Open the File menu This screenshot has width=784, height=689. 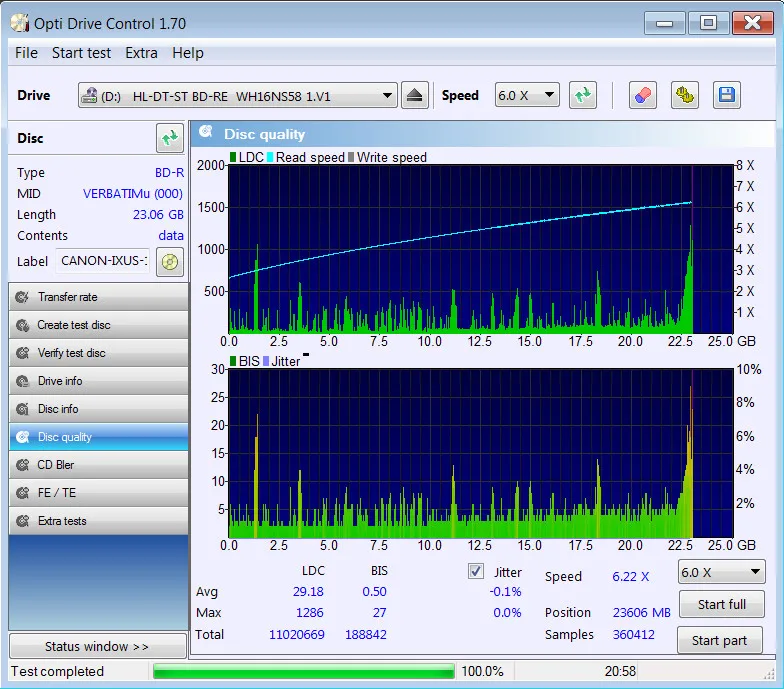(x=27, y=53)
